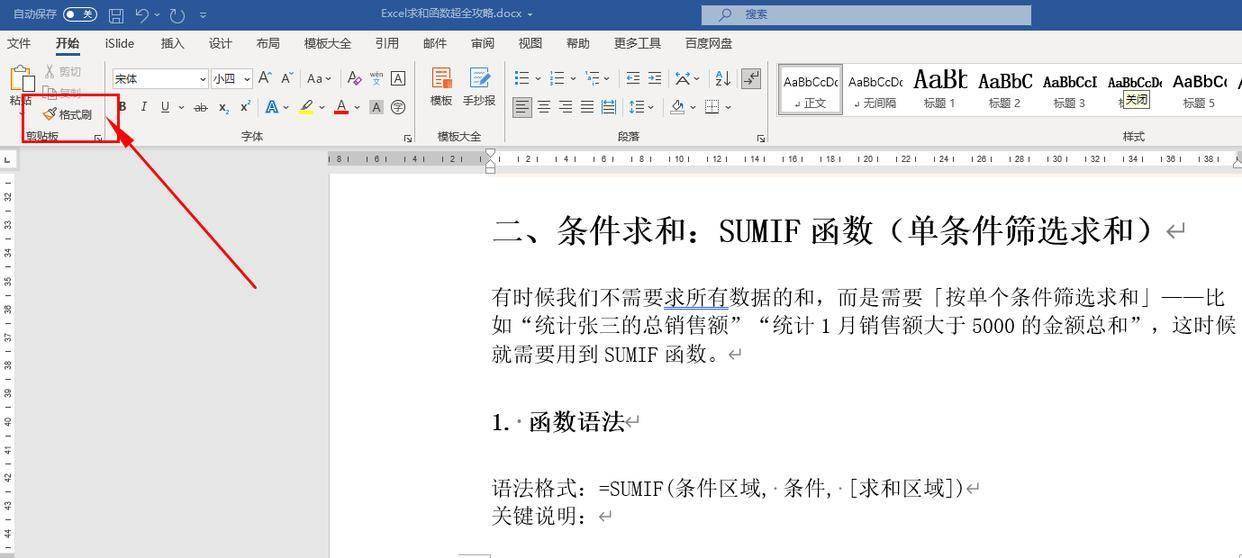This screenshot has width=1242, height=558.
Task: Apply the 标题 1 heading style
Action: click(x=939, y=89)
